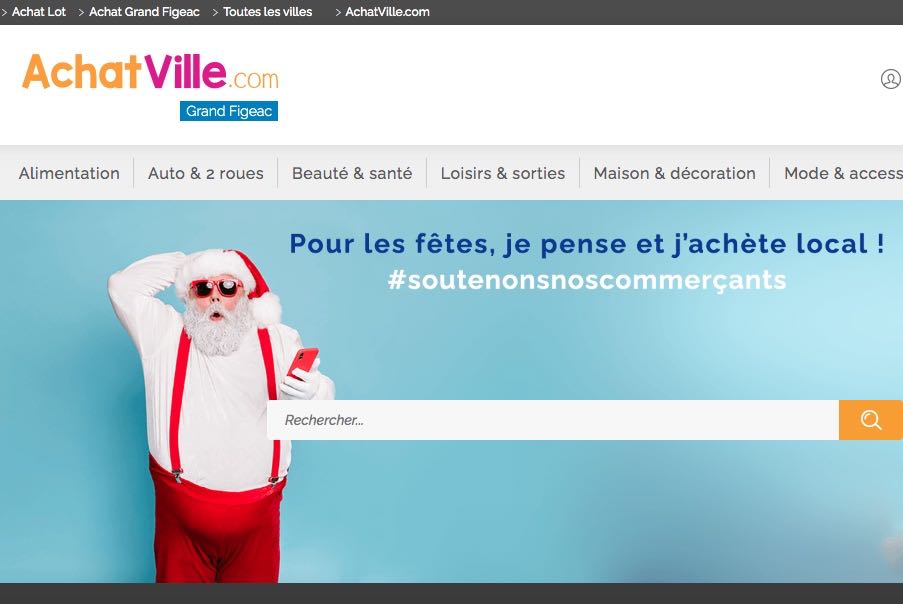Open the Alimentation category menu
Screen dimensions: 903x604
click(x=69, y=173)
